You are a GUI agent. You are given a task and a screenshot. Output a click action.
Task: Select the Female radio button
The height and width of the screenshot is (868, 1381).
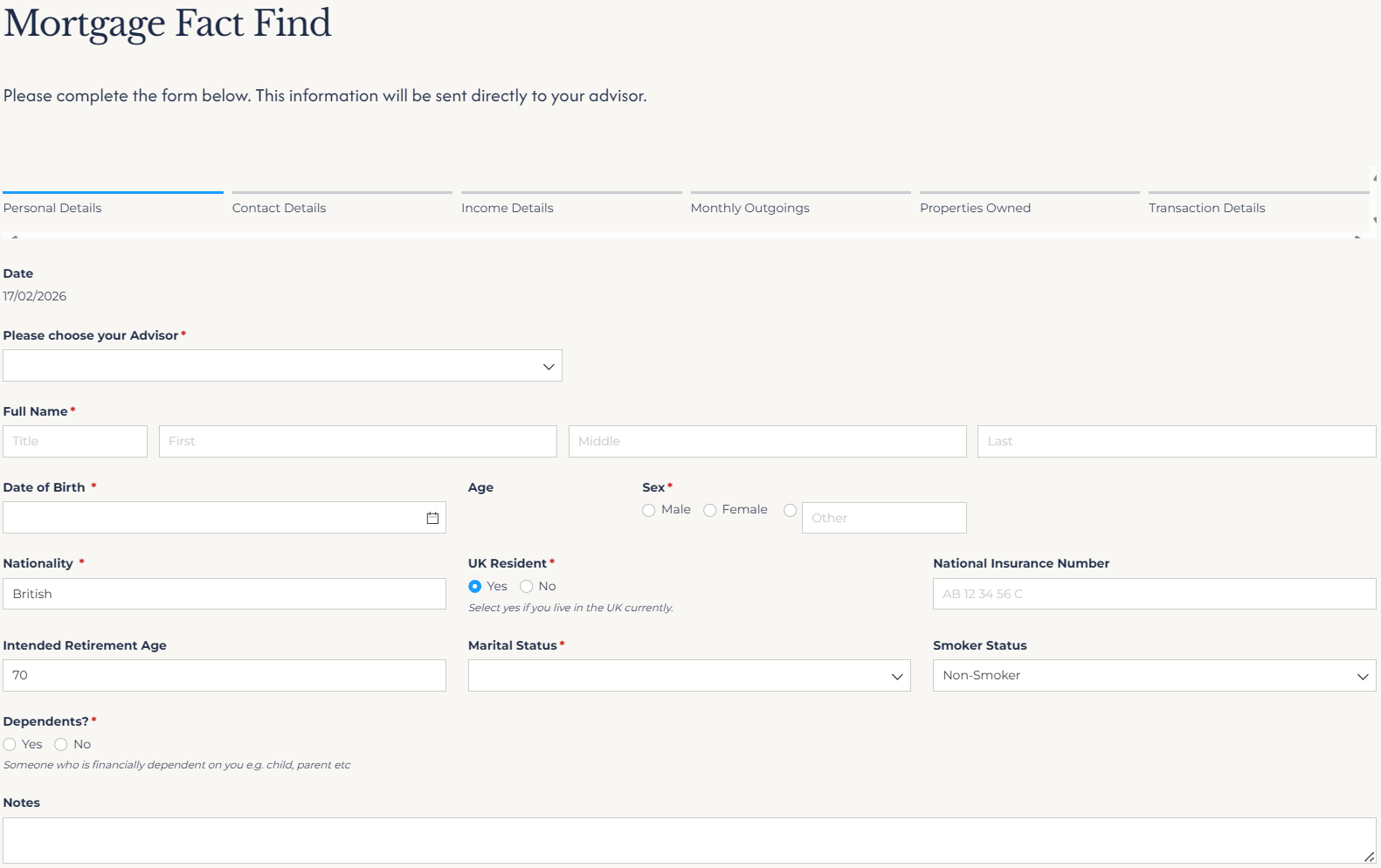pyautogui.click(x=709, y=510)
